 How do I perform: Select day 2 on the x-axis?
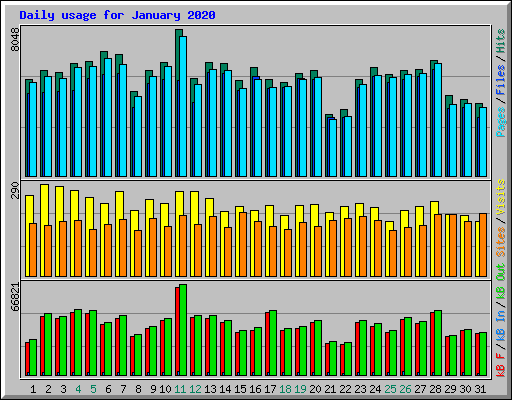coord(48,389)
